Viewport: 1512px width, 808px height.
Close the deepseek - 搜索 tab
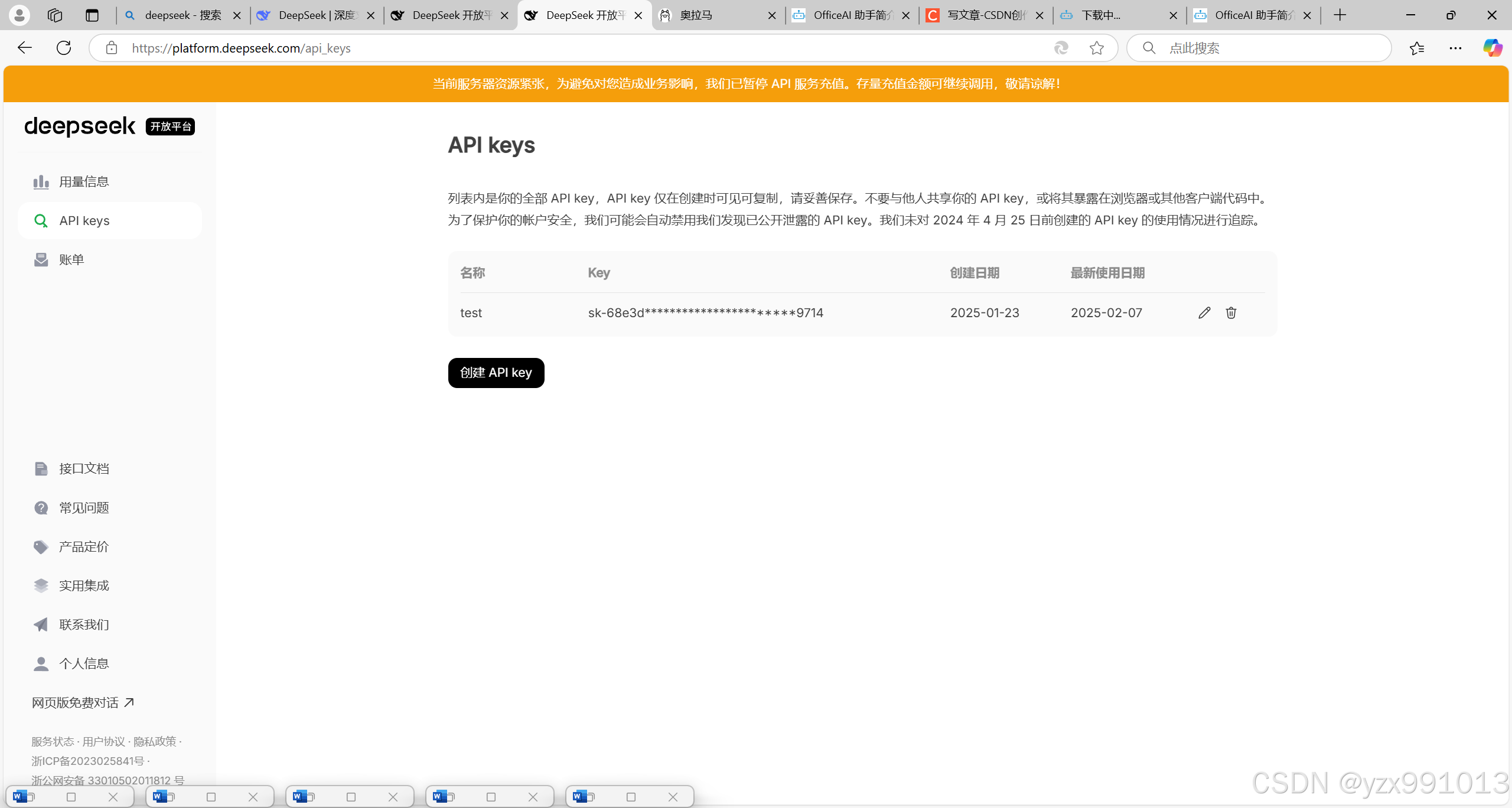click(x=237, y=16)
